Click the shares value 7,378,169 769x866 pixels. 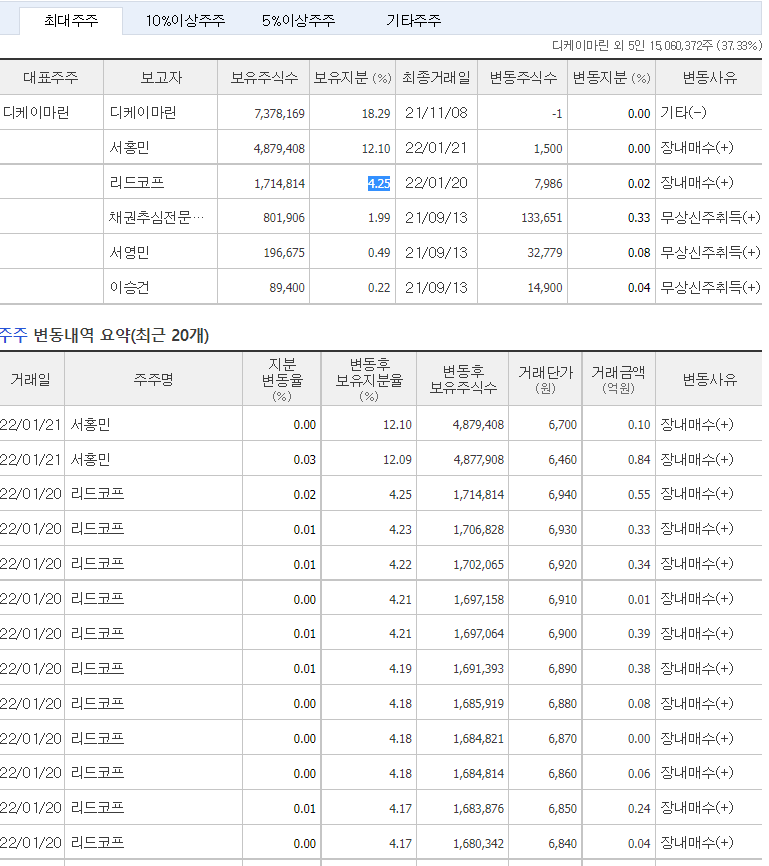pos(280,114)
